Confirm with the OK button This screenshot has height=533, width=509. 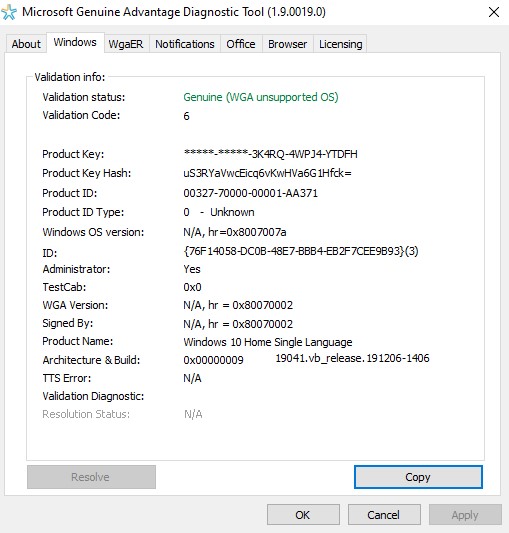303,515
